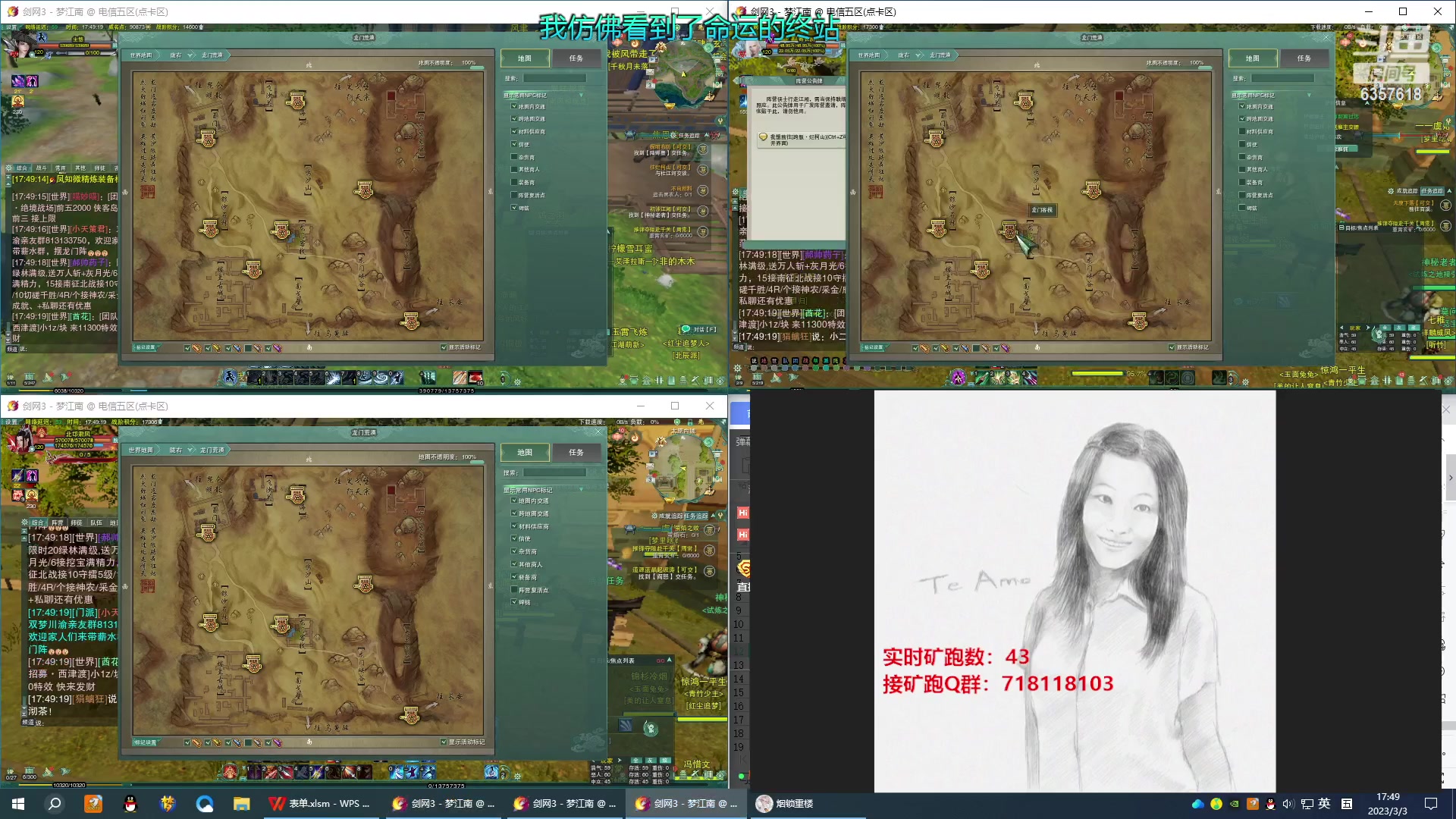Expand 陇右 region dropdown in top-right map
Image resolution: width=1456 pixels, height=819 pixels.
918,55
